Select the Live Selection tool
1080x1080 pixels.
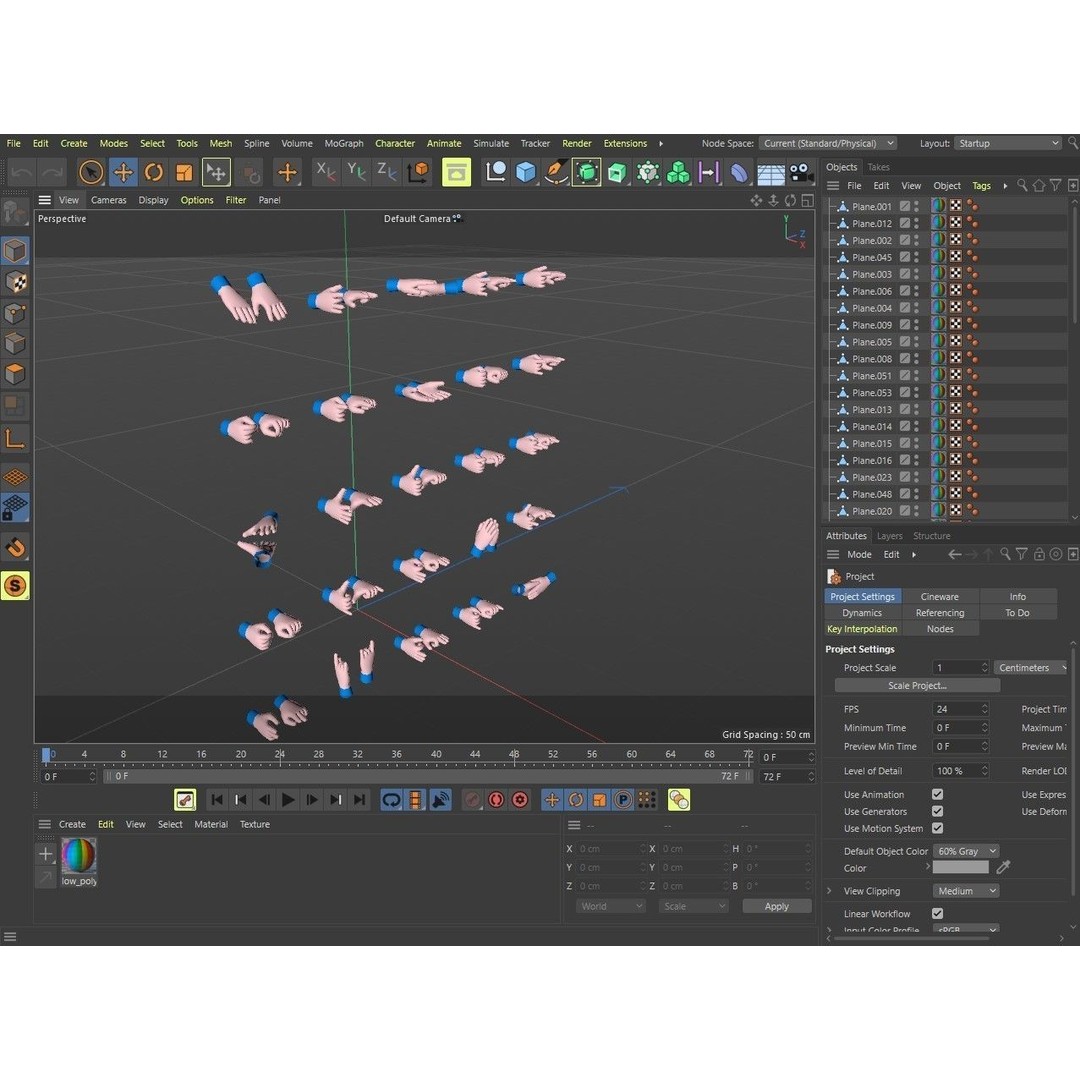pos(91,172)
